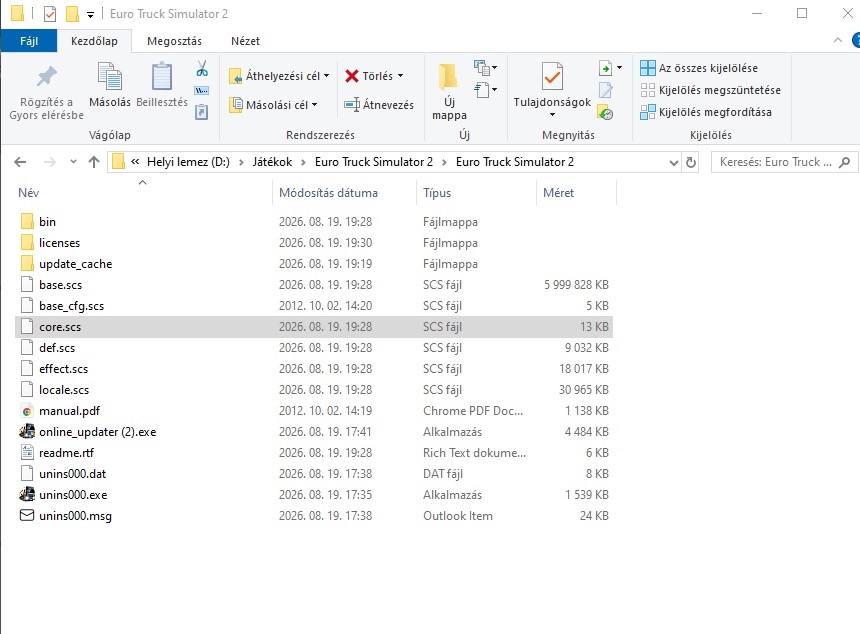Click the Beillesztés paste icon

pyautogui.click(x=162, y=86)
